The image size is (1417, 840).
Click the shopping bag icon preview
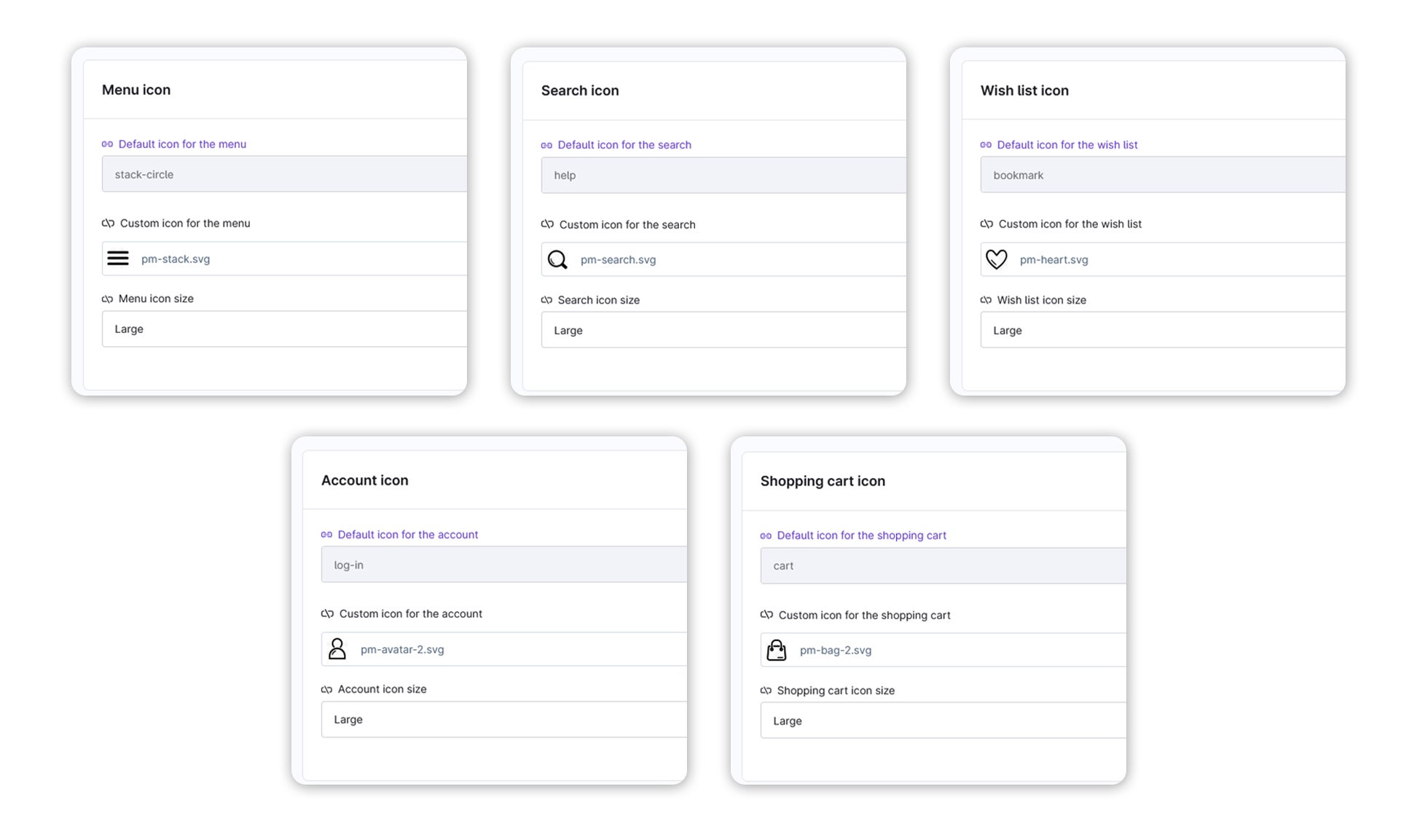(777, 650)
